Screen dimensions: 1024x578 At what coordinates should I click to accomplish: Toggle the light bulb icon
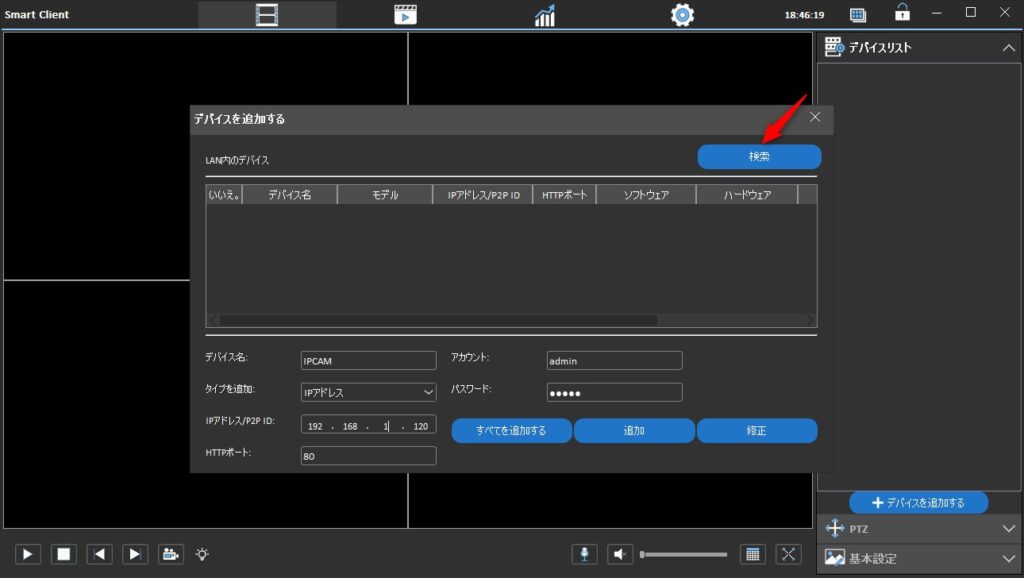click(202, 554)
